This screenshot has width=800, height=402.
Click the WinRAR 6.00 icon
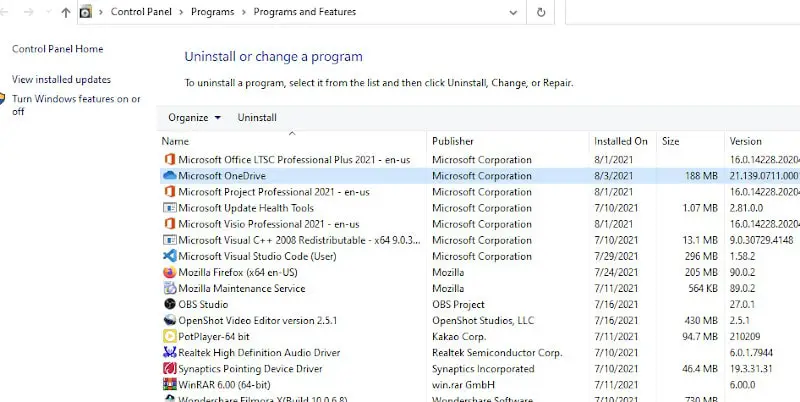pos(169,385)
